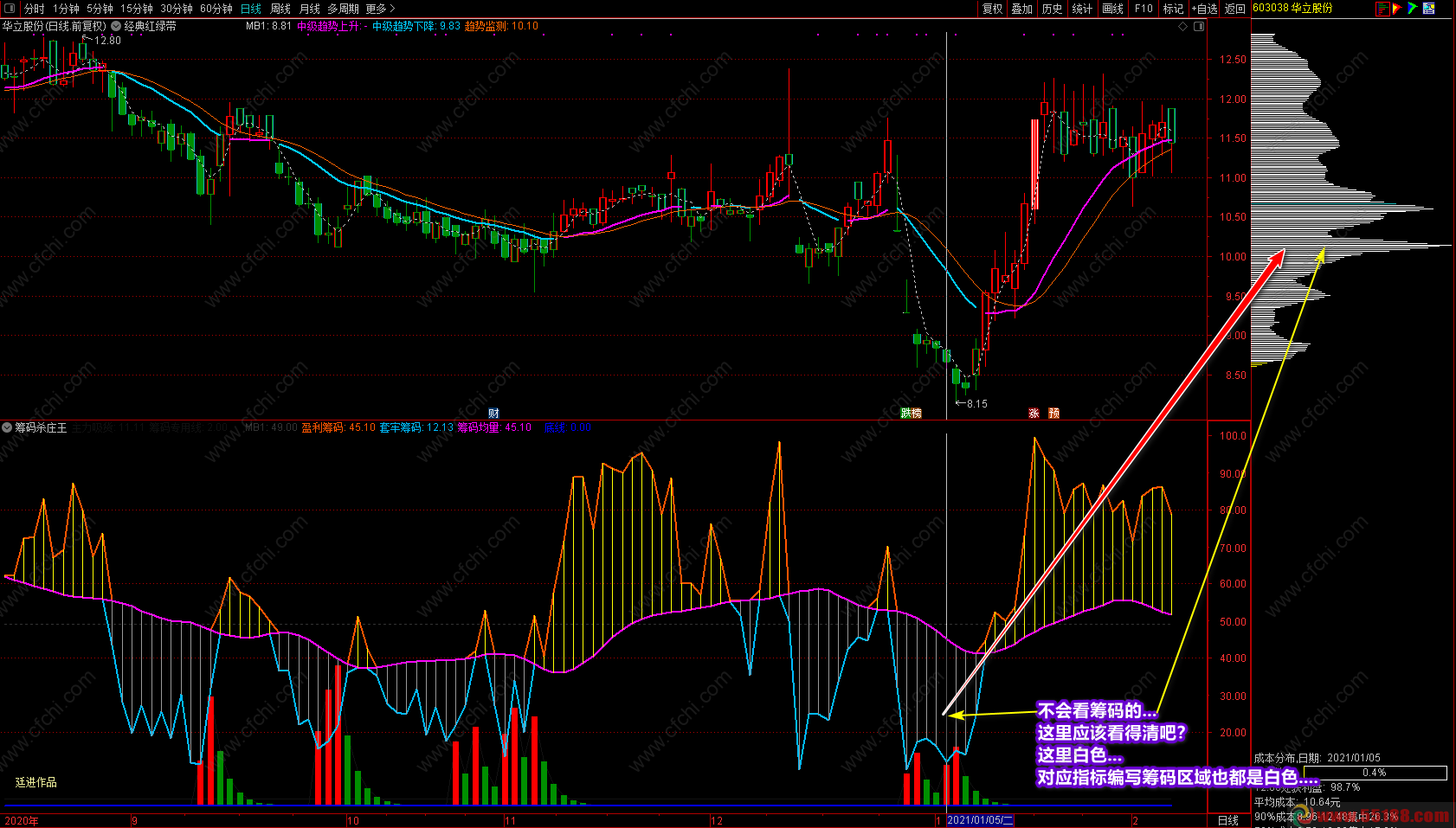This screenshot has height=828, width=1456.
Task: Activate the 画线 drawing tools button
Action: point(1113,9)
